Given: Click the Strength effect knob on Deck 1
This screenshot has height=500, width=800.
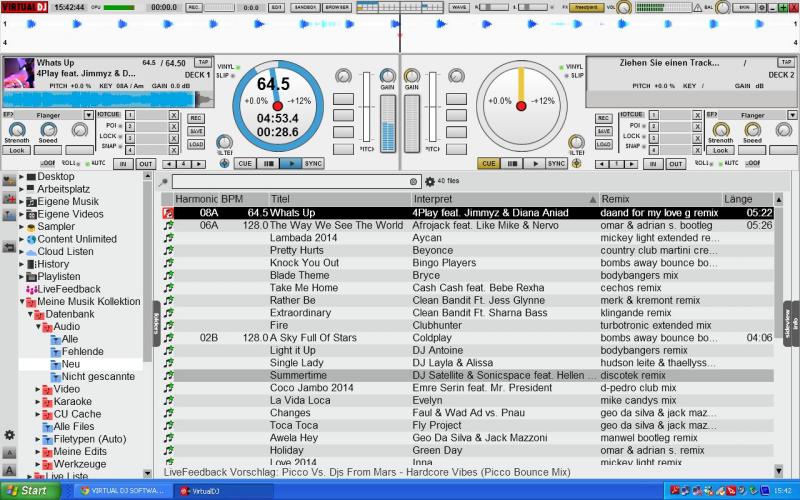Looking at the screenshot, I should (18, 131).
